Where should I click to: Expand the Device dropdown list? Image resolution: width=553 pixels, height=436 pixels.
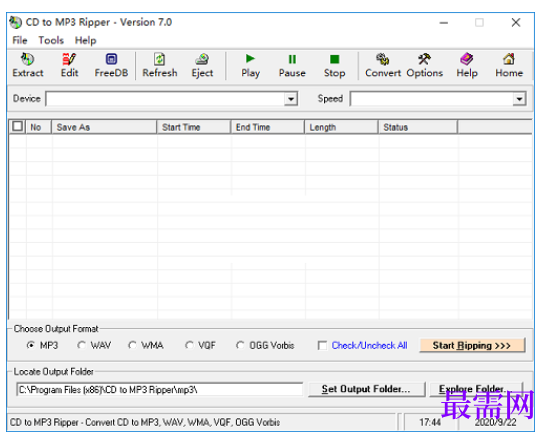[291, 99]
